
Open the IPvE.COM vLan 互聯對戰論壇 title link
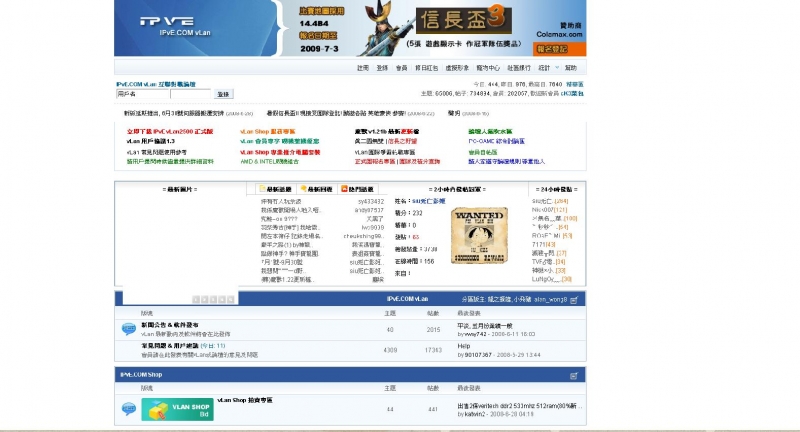tap(156, 84)
